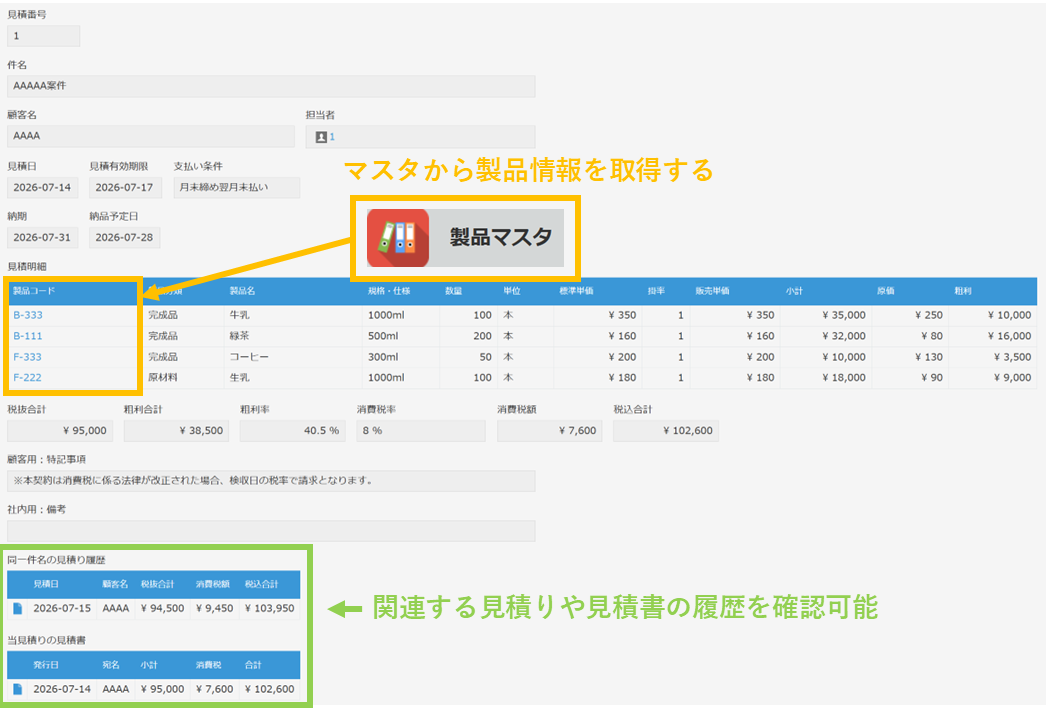Click 税込合計 field ¥ 102,600

click(666, 431)
